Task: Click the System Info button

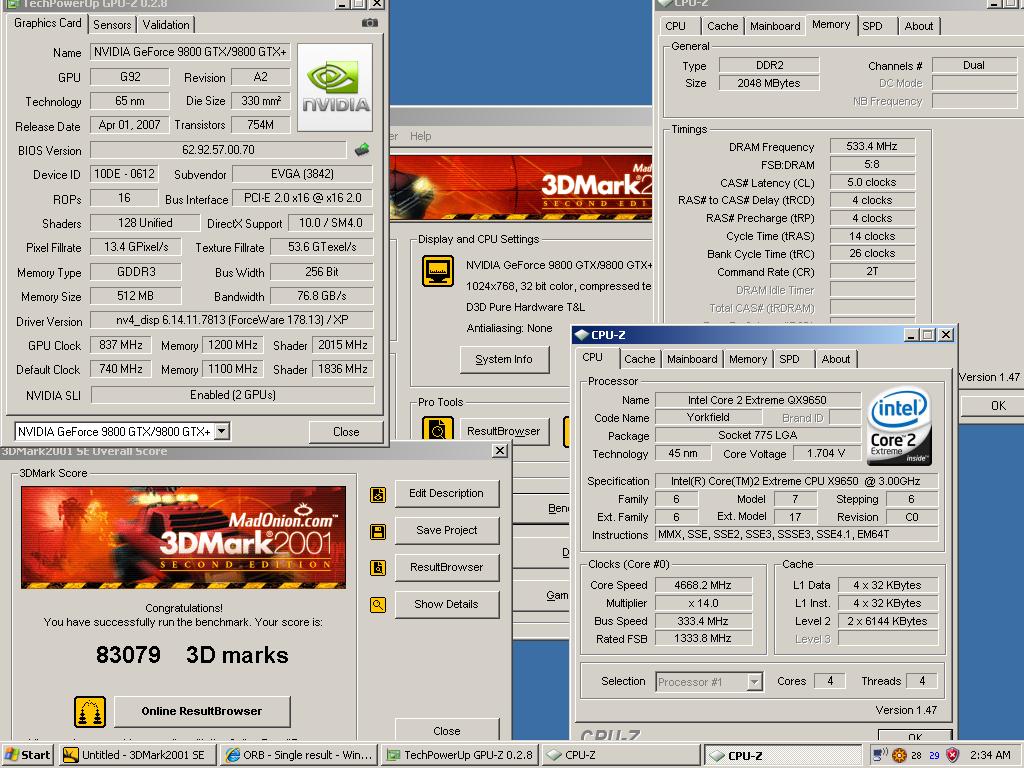Action: pyautogui.click(x=504, y=359)
